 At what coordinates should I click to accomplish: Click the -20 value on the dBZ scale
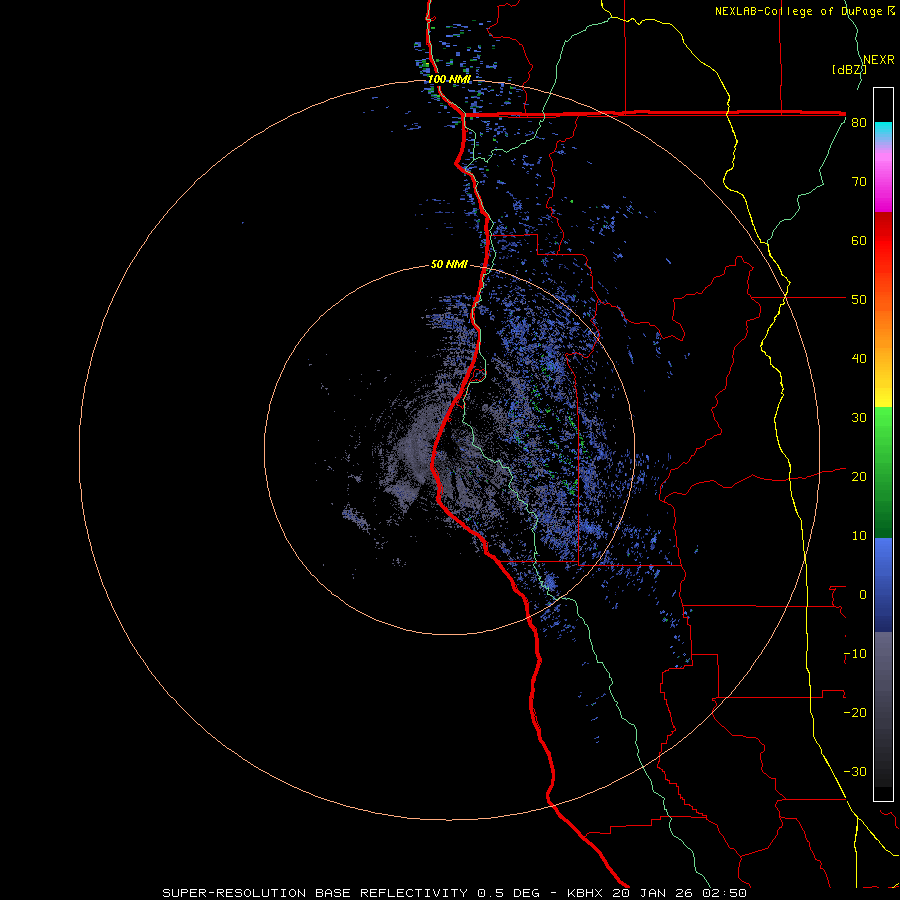point(855,713)
